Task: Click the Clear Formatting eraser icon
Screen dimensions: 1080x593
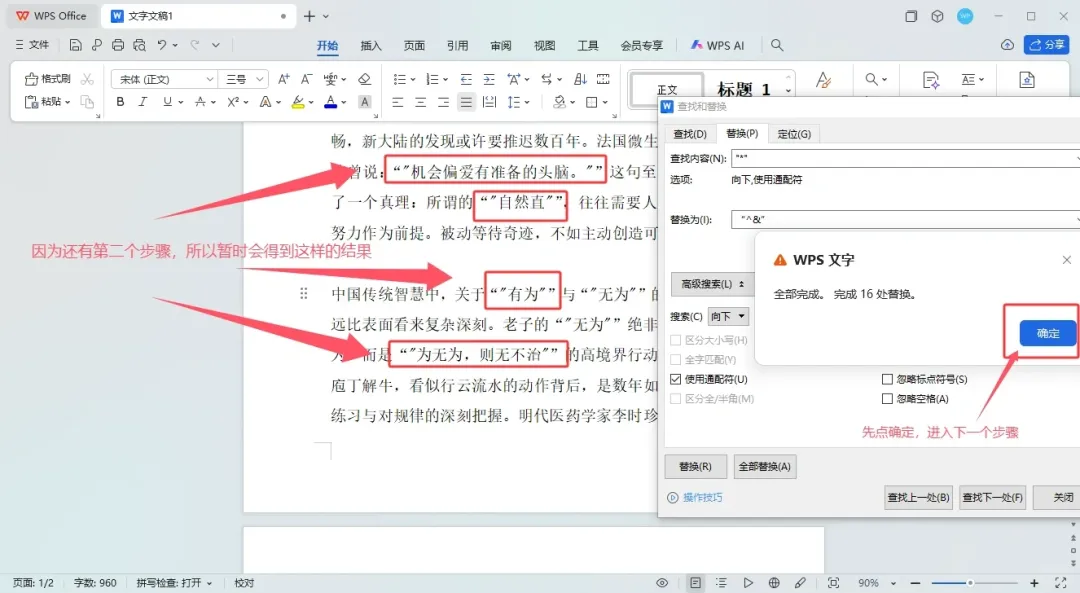Action: [364, 79]
